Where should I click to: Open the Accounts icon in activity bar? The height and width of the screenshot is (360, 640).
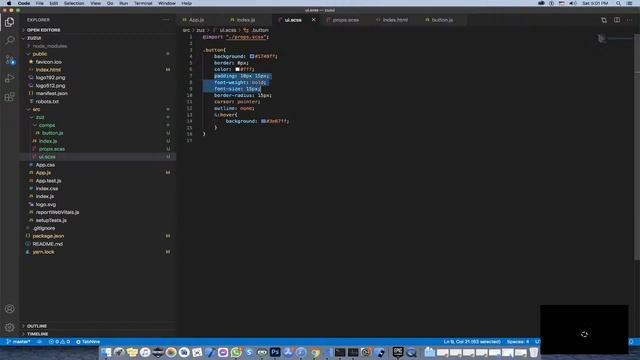pyautogui.click(x=9, y=309)
